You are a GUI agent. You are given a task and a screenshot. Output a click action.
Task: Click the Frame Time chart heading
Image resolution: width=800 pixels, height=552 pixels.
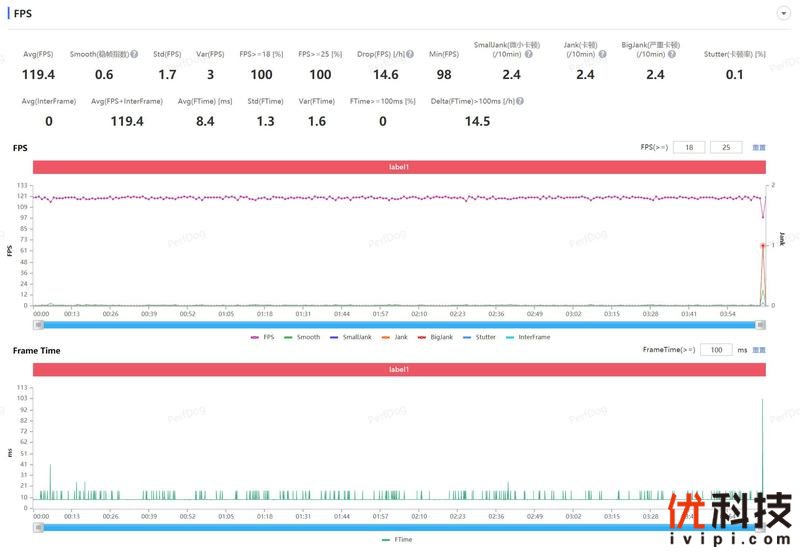pyautogui.click(x=36, y=350)
